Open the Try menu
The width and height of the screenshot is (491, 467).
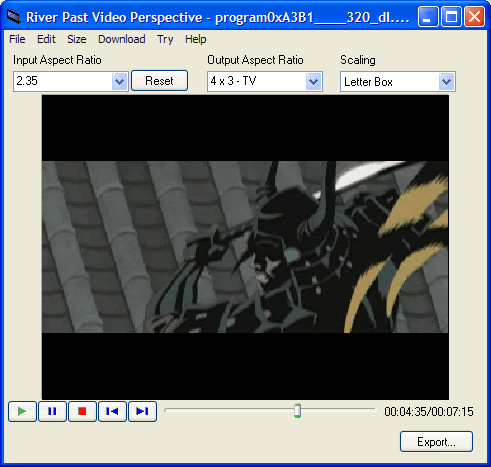[165, 39]
